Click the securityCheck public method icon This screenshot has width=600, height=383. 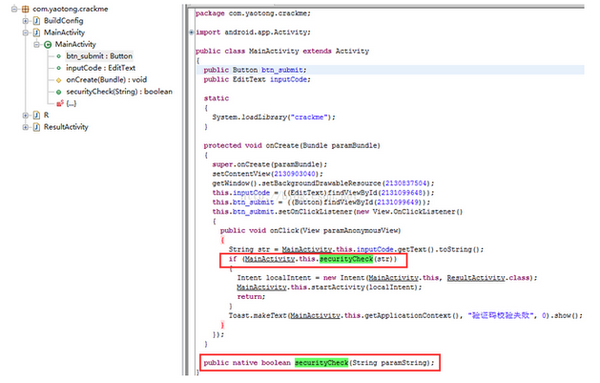click(x=59, y=92)
